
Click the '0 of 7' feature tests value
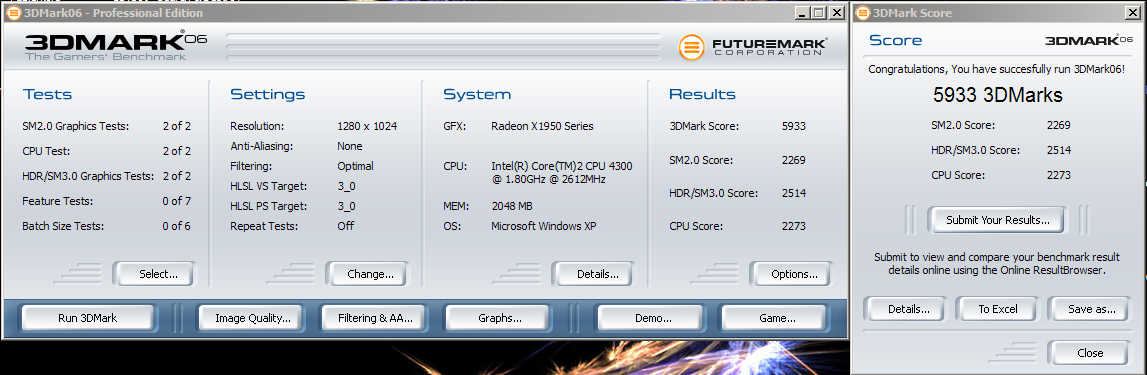[176, 200]
